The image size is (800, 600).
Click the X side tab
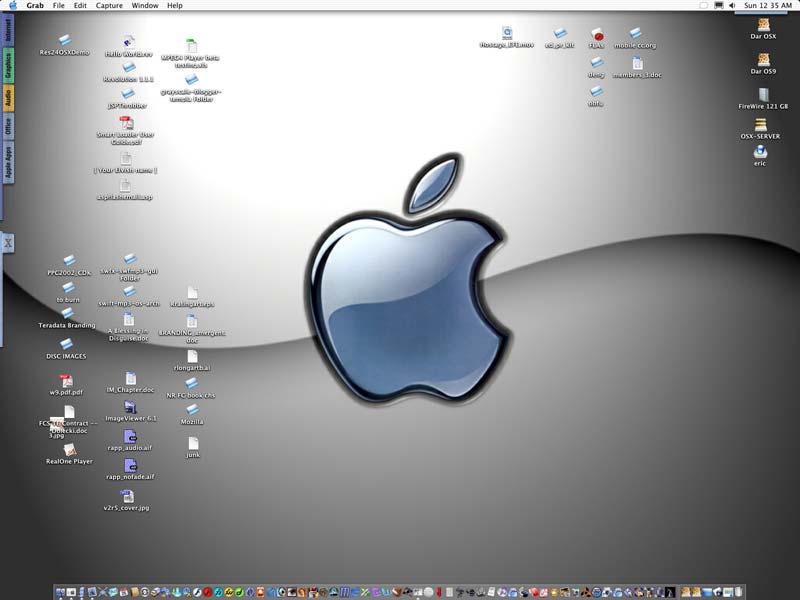coord(8,243)
